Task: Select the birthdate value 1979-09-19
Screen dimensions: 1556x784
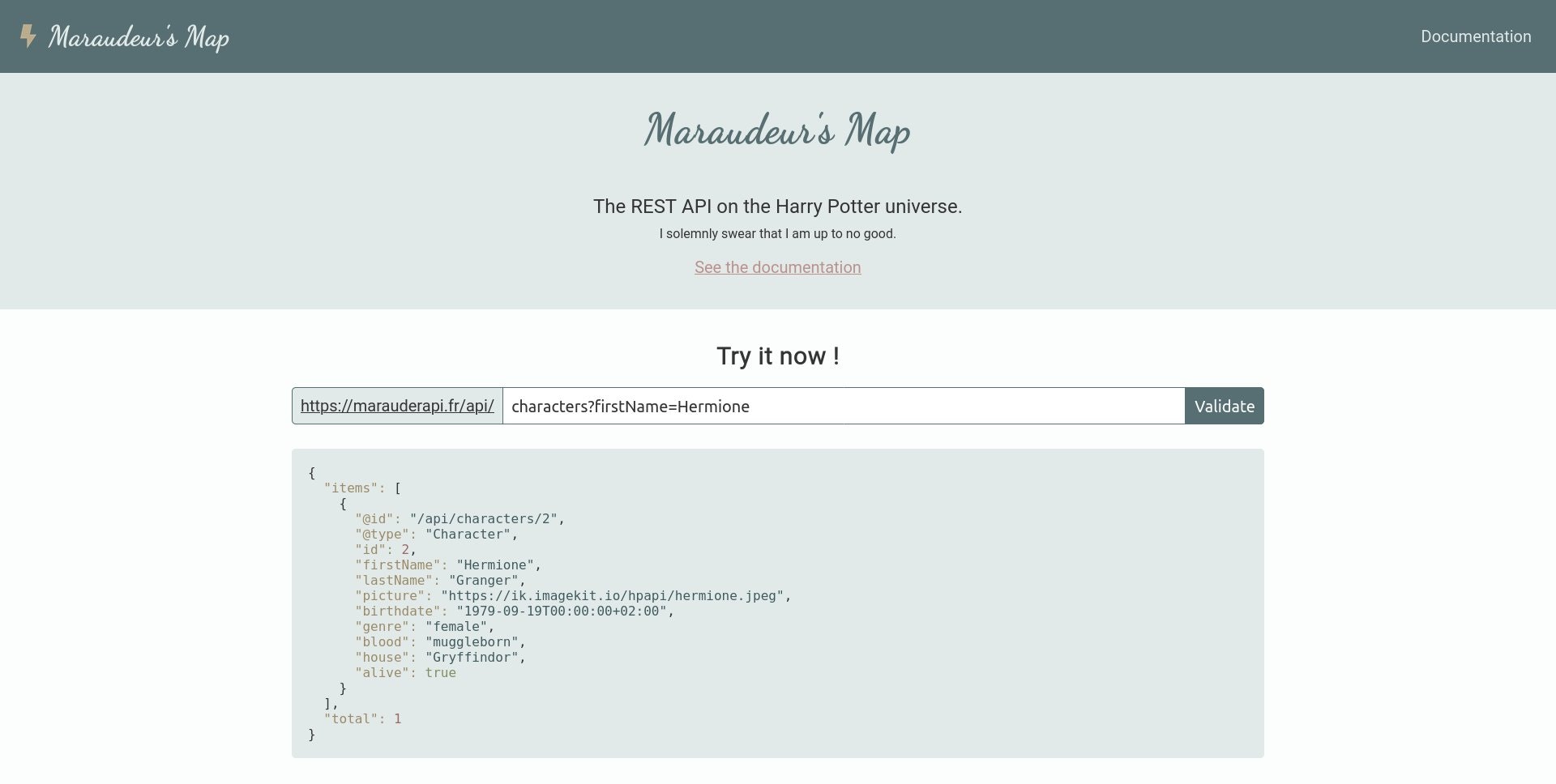Action: coord(562,611)
